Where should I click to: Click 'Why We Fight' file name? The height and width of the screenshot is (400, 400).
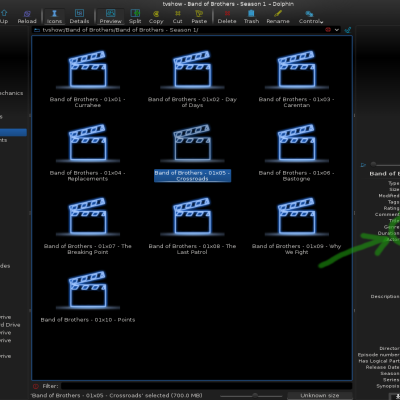coord(297,249)
